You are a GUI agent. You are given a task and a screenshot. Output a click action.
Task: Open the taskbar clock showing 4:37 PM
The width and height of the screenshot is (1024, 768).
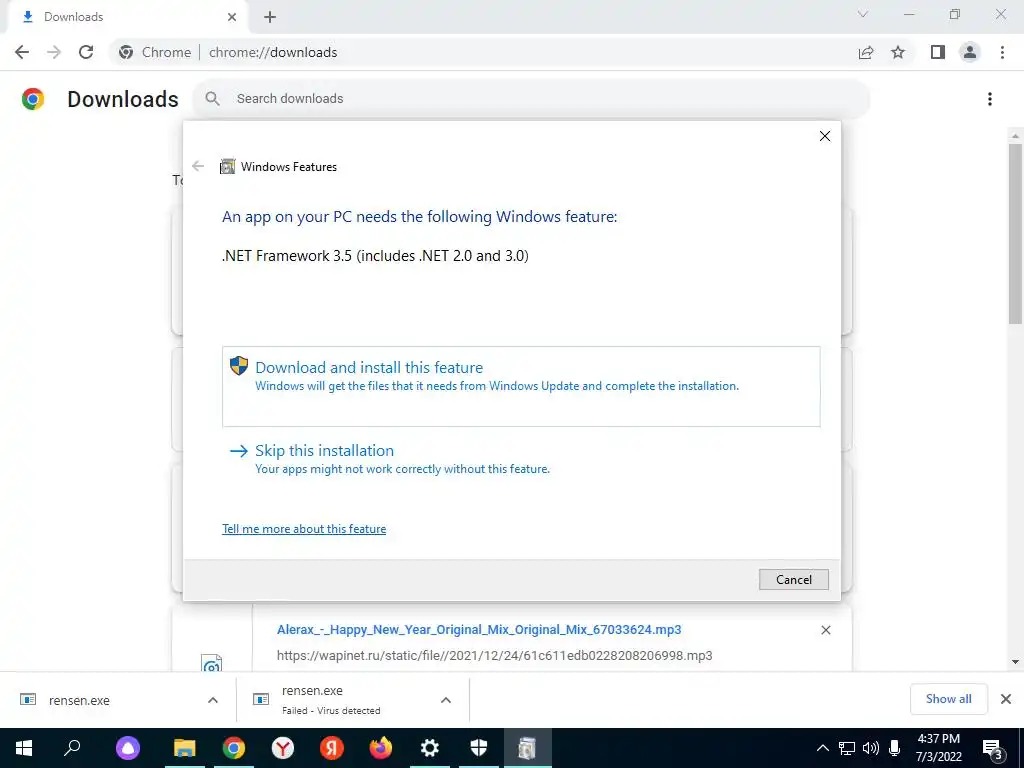[938, 748]
